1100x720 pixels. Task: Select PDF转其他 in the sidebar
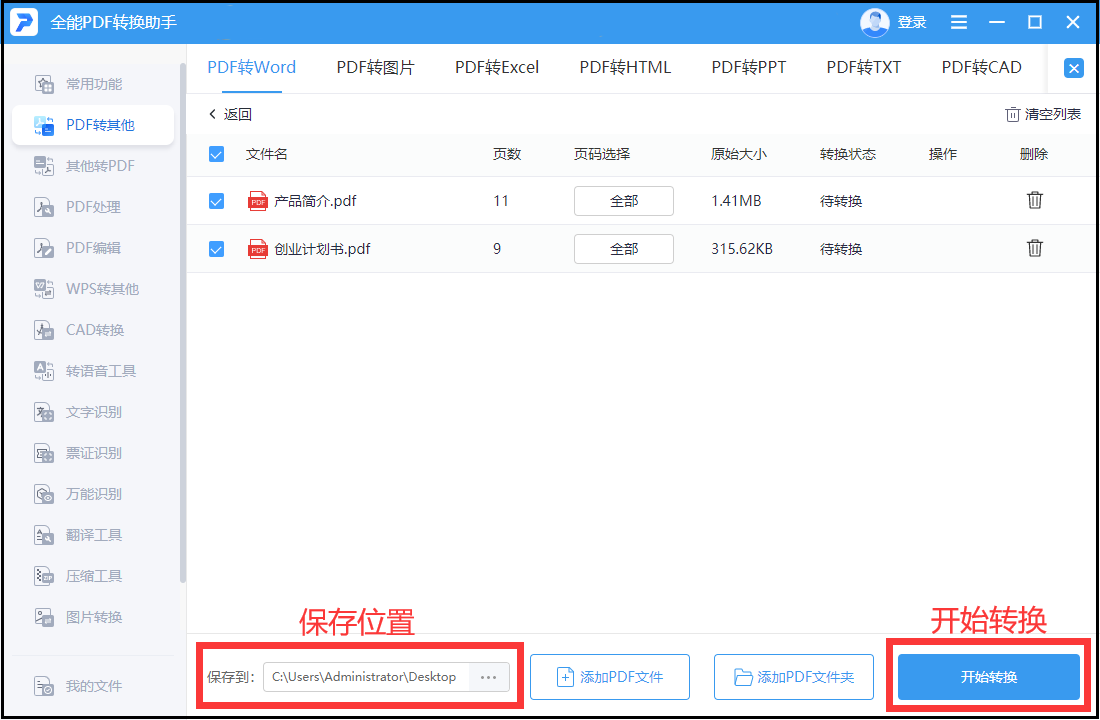[x=93, y=125]
